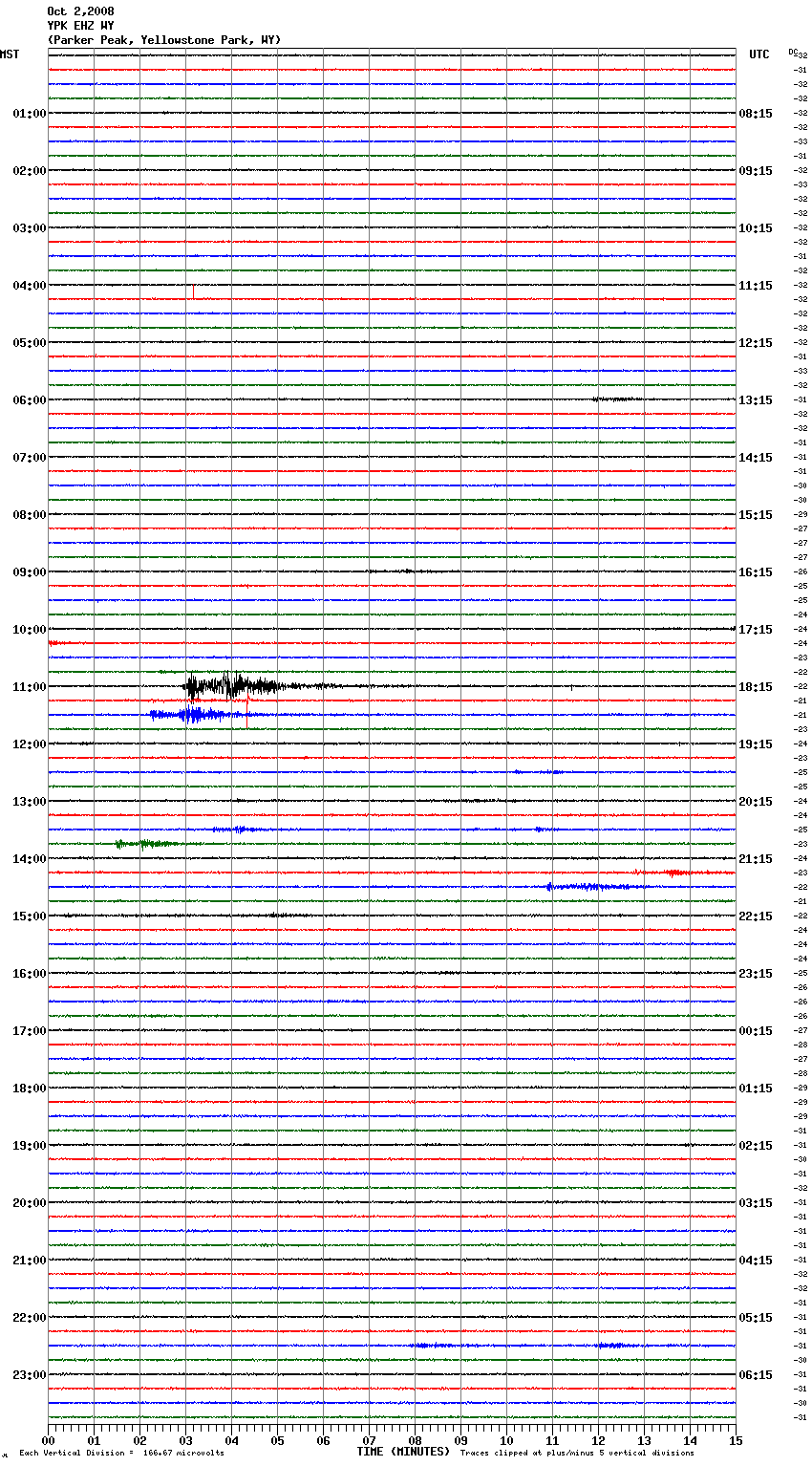
Task: Click the blue tremor signal below the 14:00 row
Action: pos(597,887)
